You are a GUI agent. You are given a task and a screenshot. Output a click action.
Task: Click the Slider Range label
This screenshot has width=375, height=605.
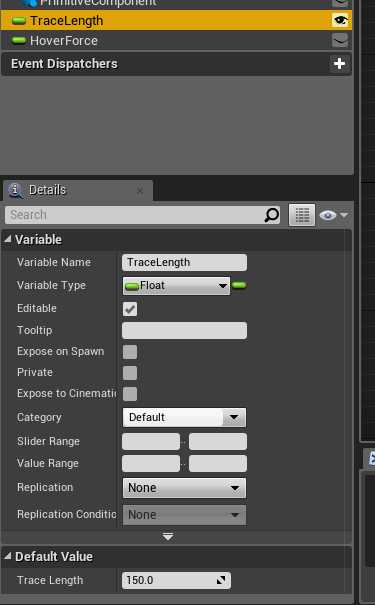pos(49,441)
